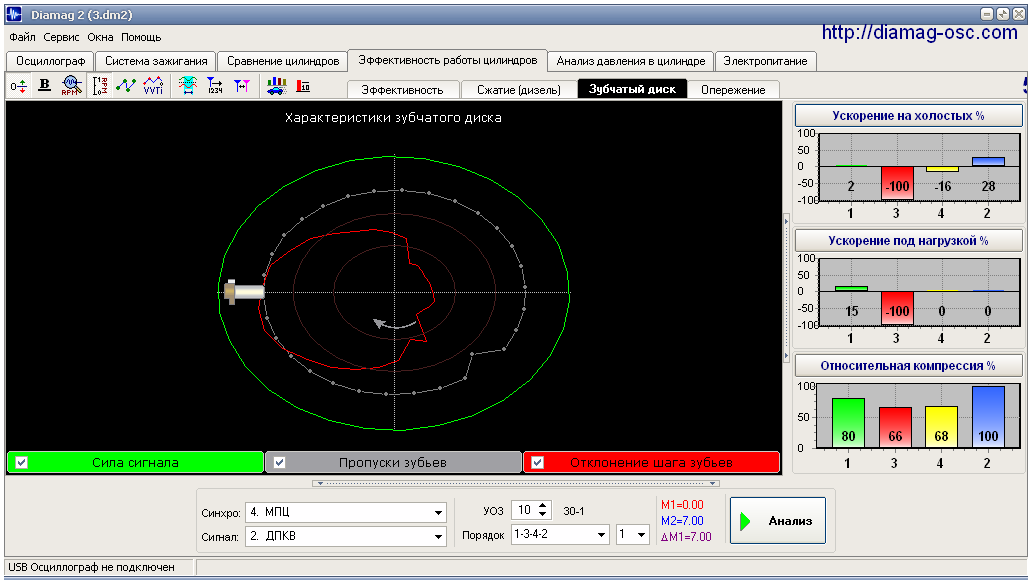Open the RPM magnifier search tool

71,86
